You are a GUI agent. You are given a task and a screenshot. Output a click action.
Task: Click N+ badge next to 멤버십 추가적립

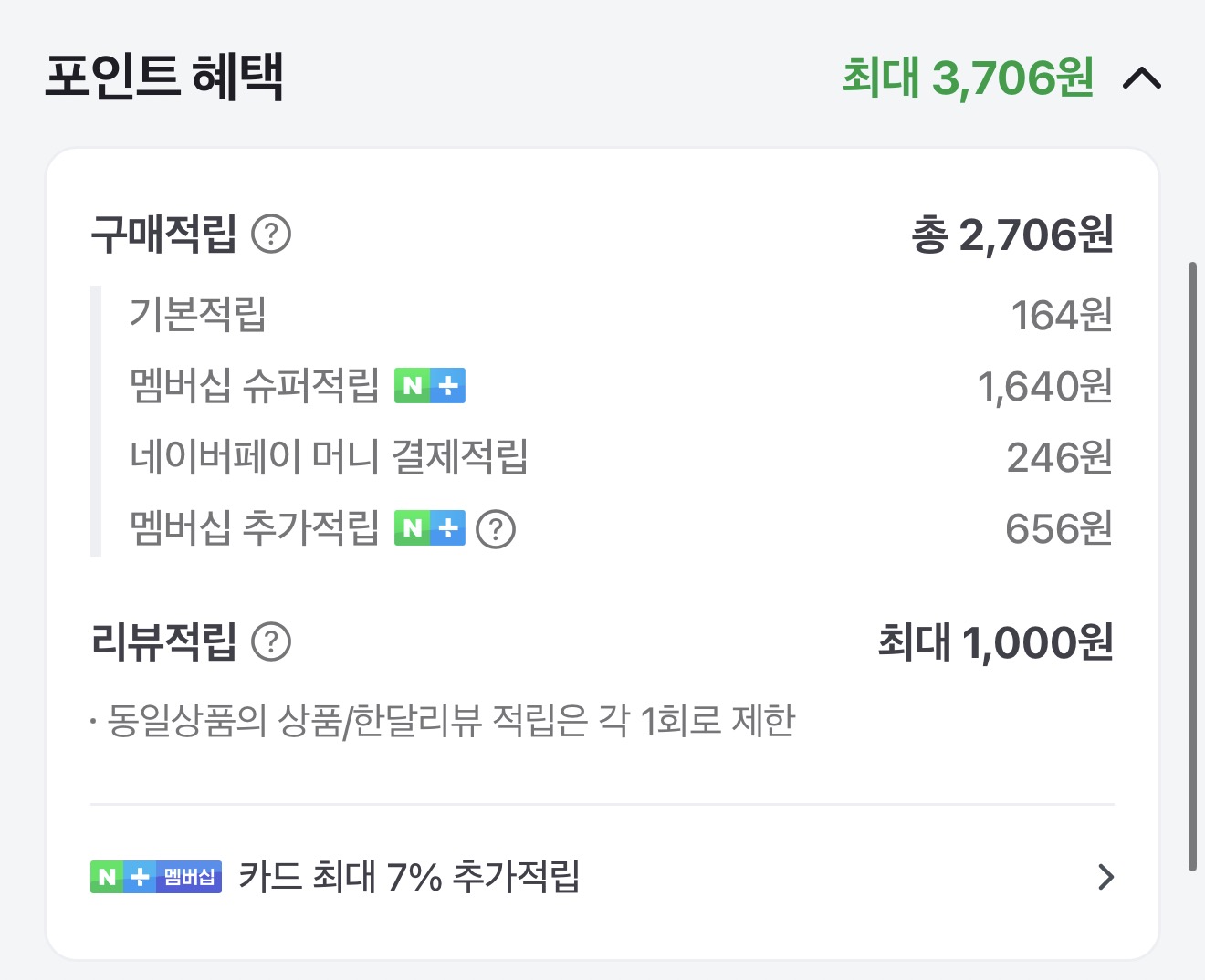click(430, 528)
